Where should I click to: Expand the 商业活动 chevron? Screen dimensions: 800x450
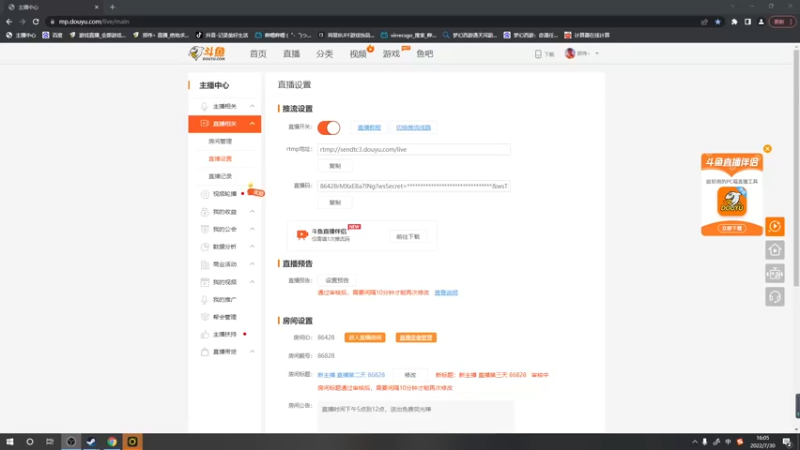pos(252,264)
